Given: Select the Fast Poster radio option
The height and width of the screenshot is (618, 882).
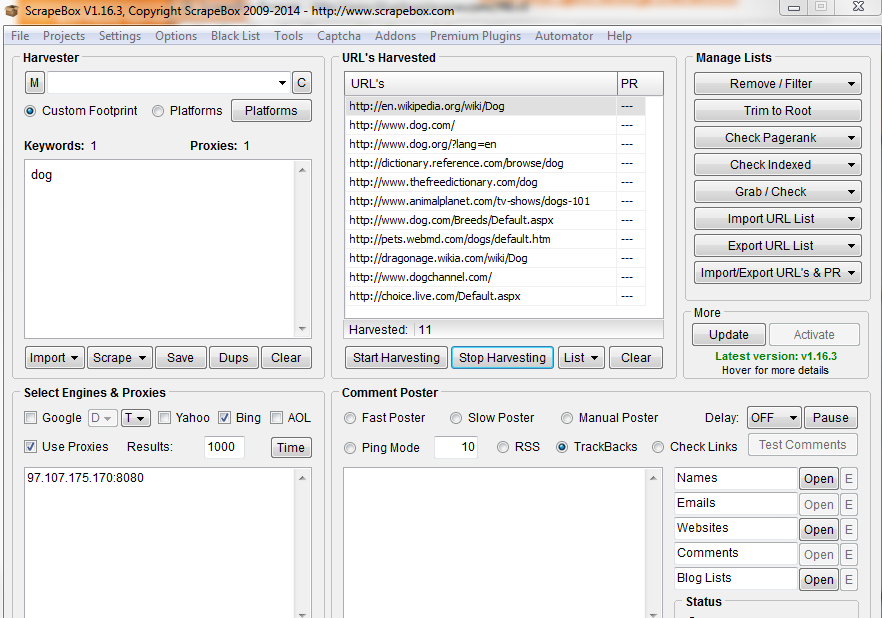Looking at the screenshot, I should 350,418.
